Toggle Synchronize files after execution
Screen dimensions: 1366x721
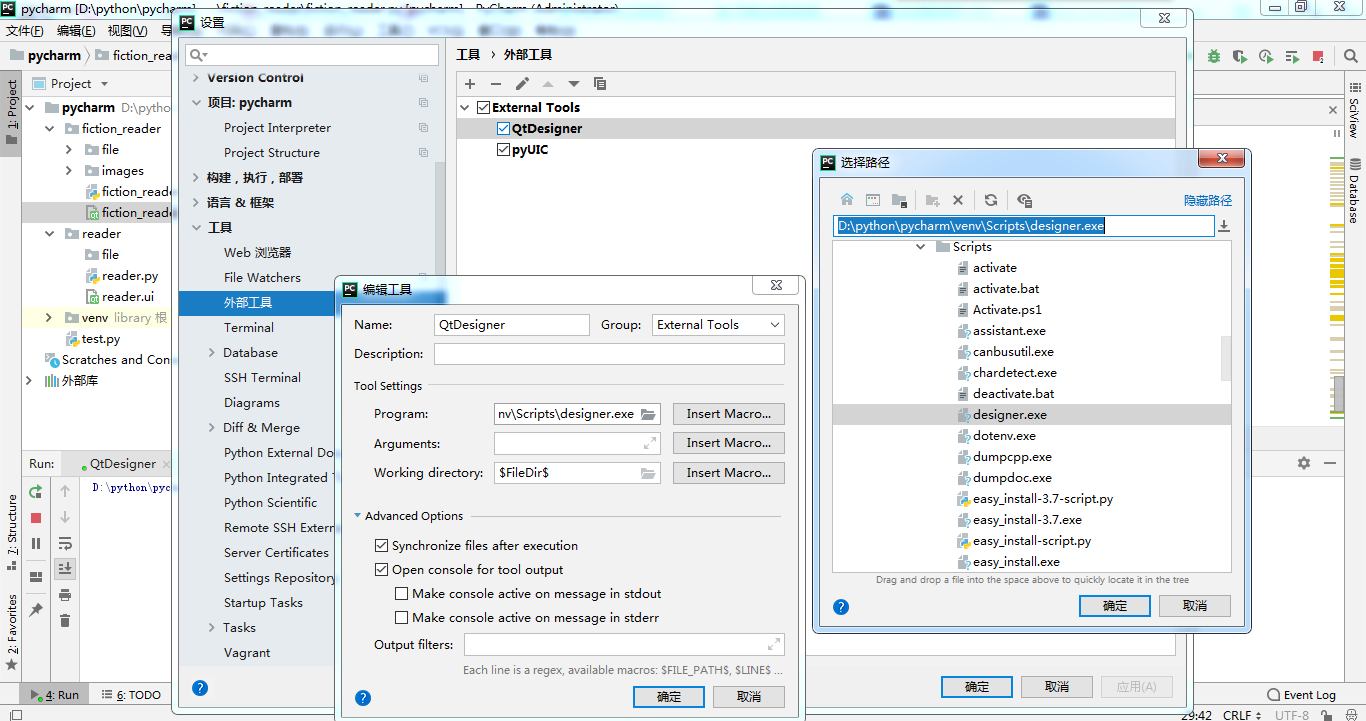pyautogui.click(x=381, y=546)
